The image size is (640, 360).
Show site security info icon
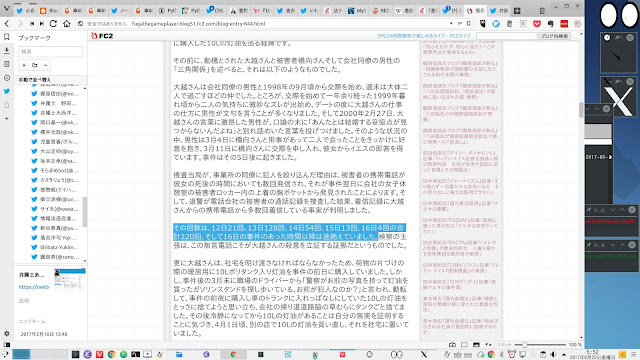pos(80,24)
